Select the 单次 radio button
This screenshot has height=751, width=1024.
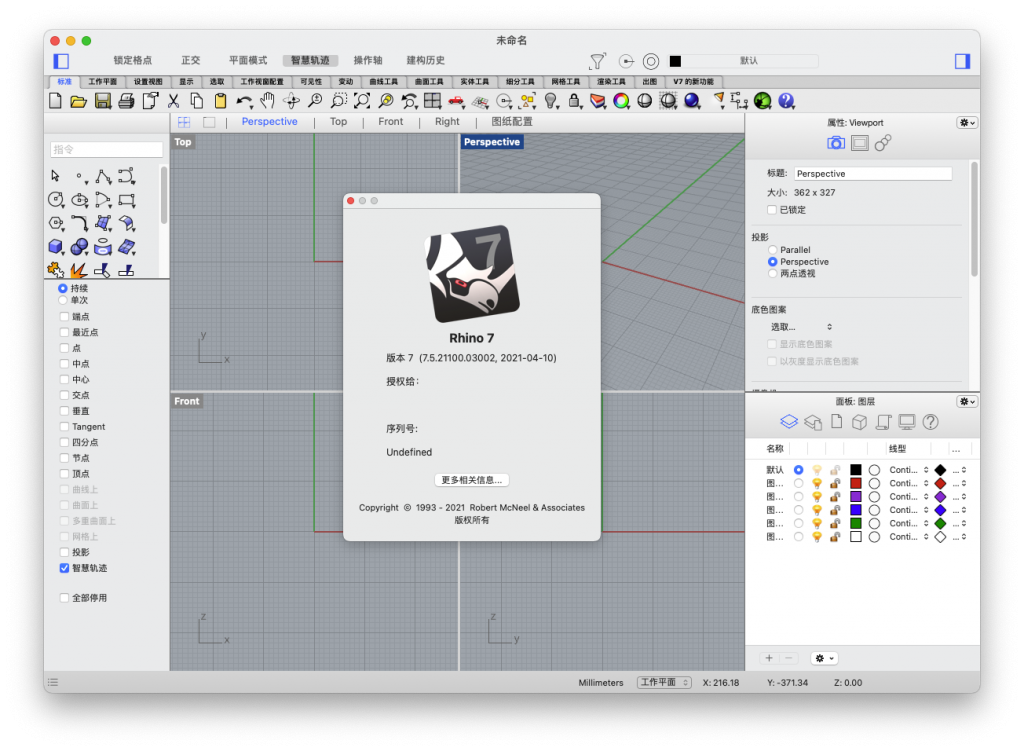point(63,300)
